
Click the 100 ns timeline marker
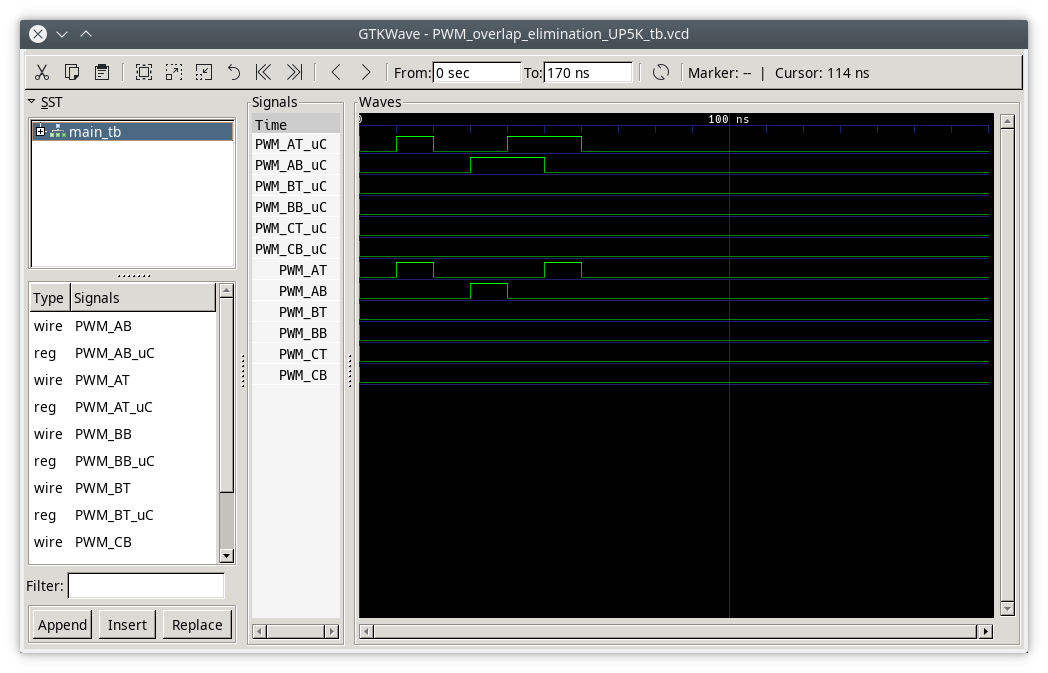tap(729, 120)
